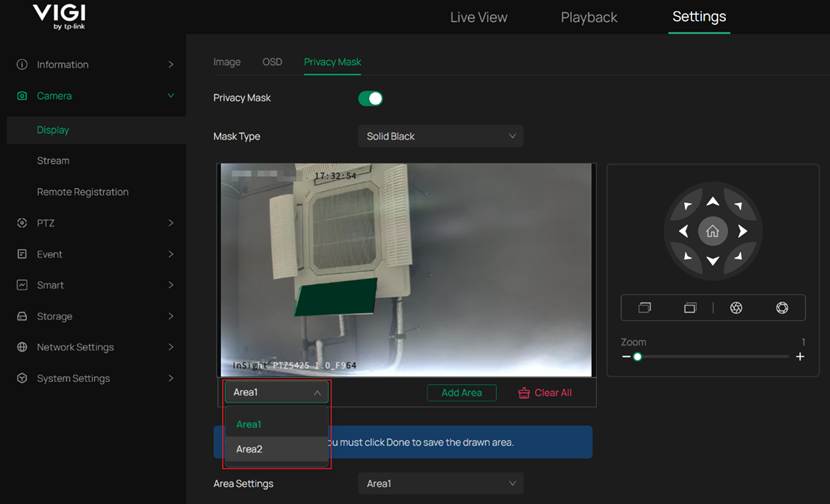Viewport: 830px width, 504px height.
Task: Expand the Smart section chevron
Action: 171,285
